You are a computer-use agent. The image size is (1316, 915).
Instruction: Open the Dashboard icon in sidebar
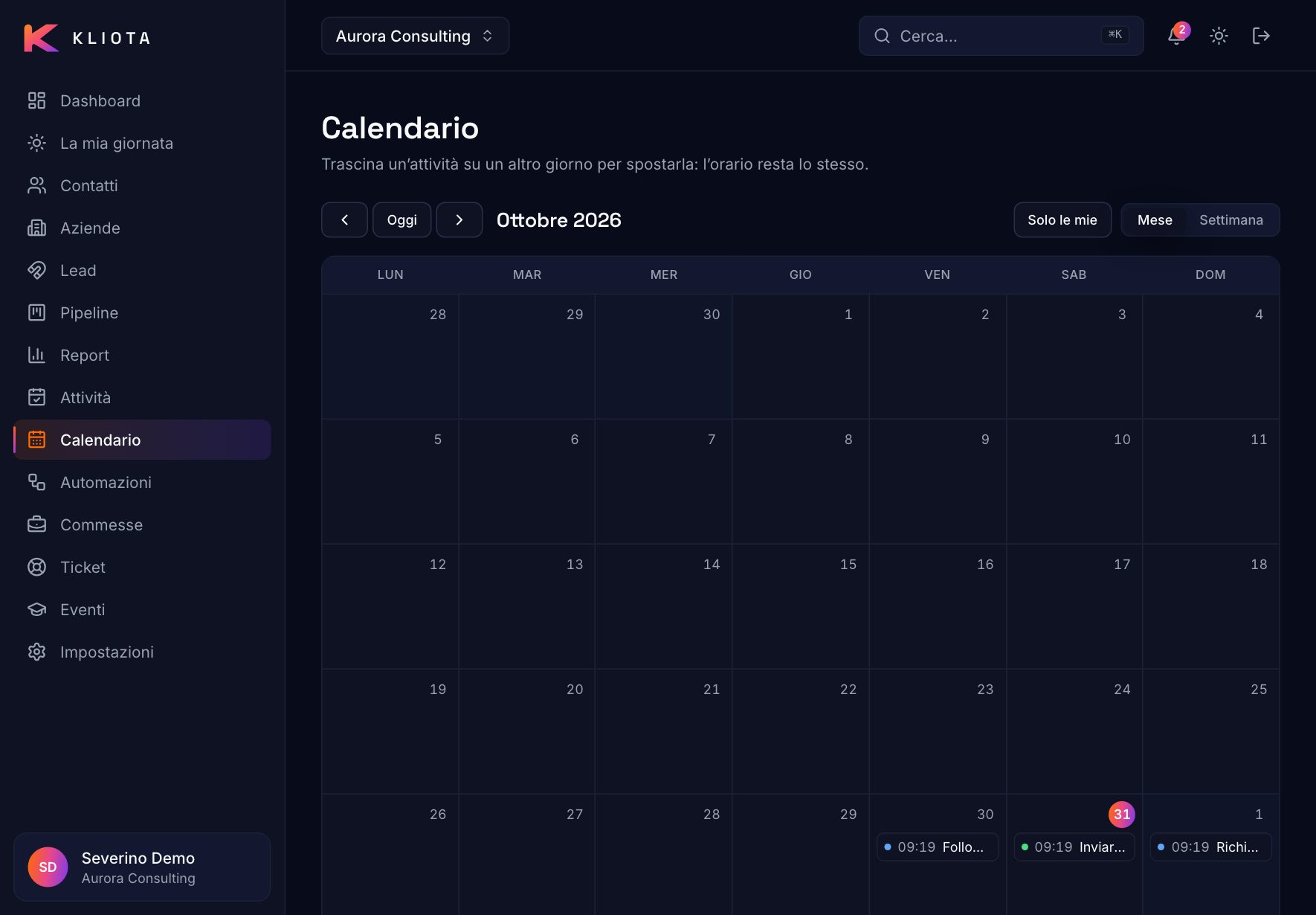tap(36, 100)
